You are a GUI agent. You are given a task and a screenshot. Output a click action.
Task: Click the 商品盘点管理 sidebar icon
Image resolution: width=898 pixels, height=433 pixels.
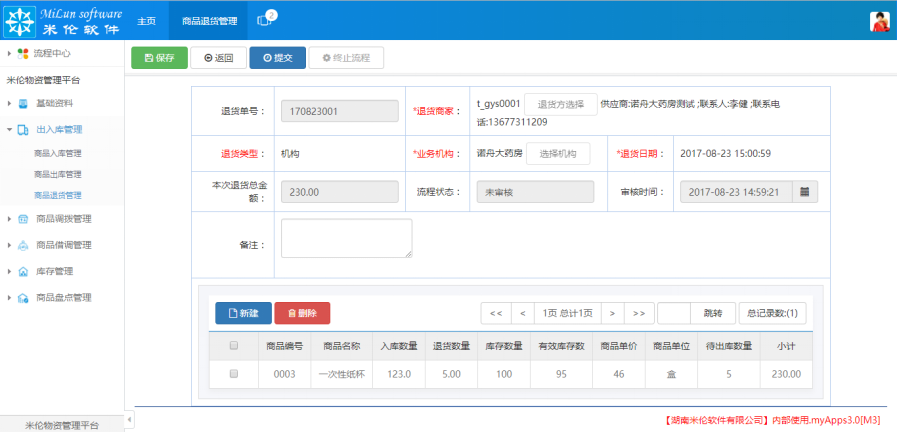23,297
